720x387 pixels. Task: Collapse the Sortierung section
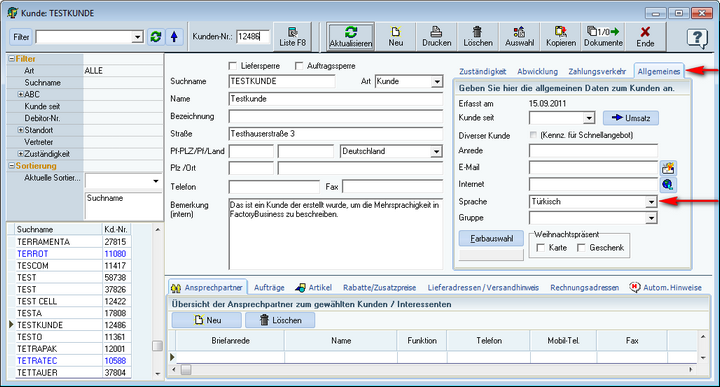point(12,166)
